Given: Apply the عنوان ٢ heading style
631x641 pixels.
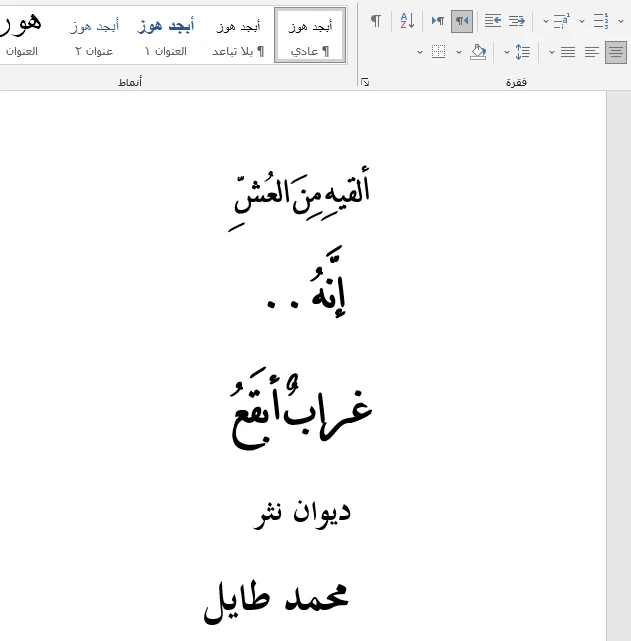Looking at the screenshot, I should click(x=94, y=36).
